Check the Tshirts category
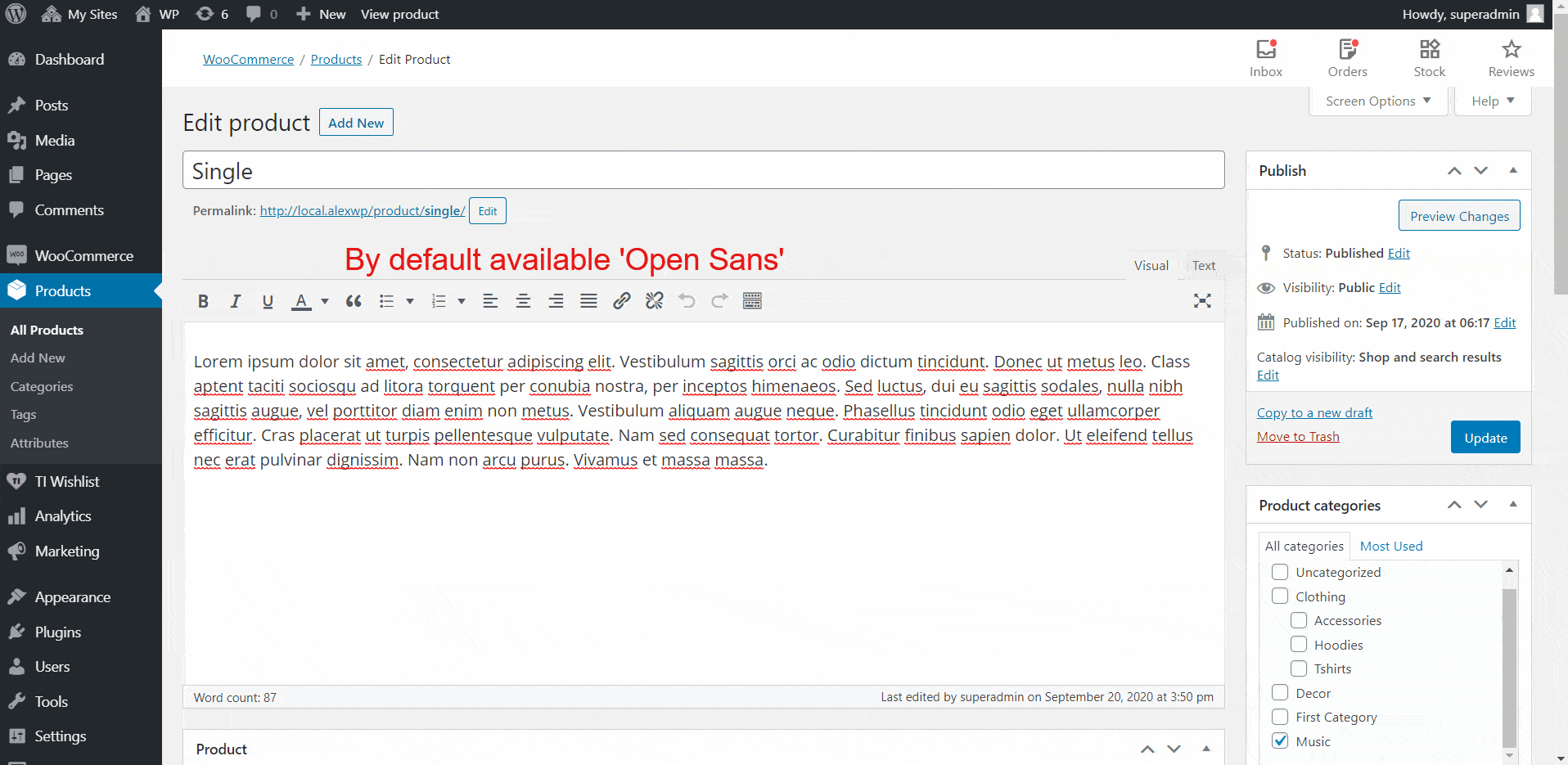 point(1299,668)
